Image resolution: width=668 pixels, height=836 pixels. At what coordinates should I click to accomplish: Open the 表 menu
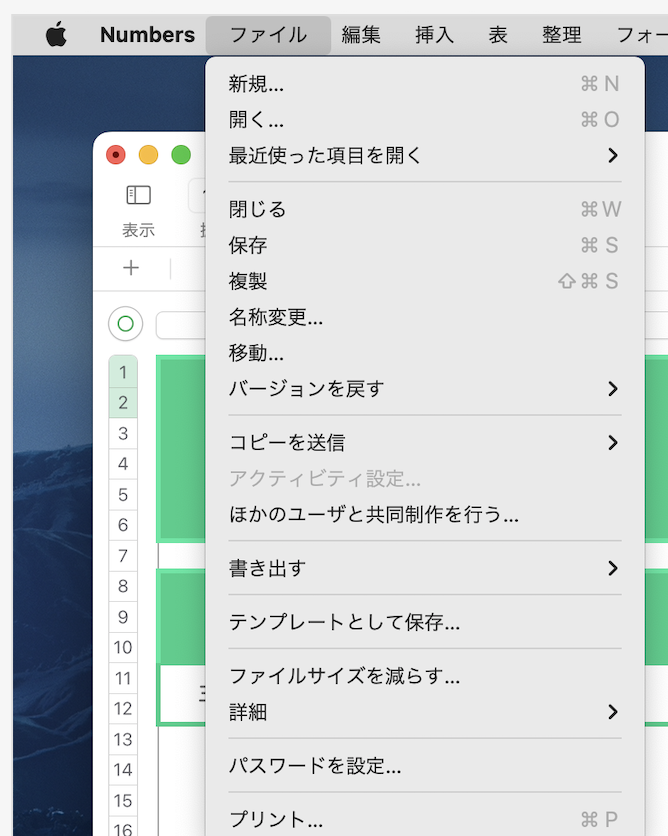point(497,35)
